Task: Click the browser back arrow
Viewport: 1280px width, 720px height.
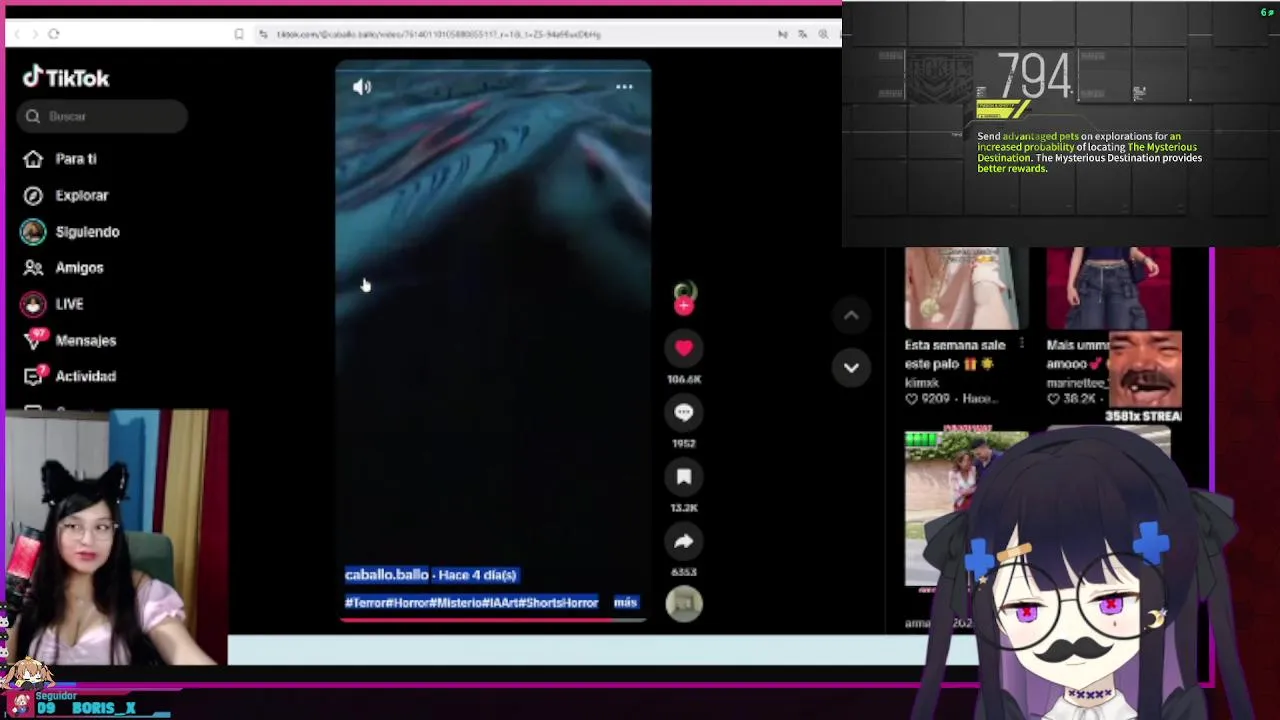Action: click(18, 34)
